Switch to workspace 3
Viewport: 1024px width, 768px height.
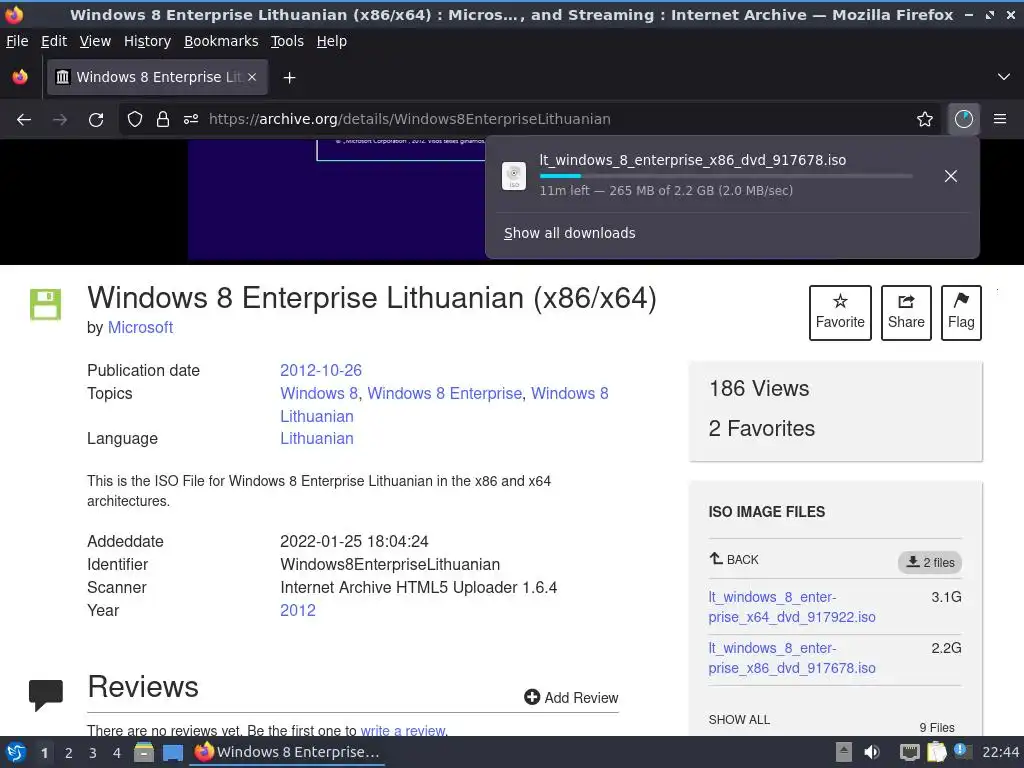(93, 753)
